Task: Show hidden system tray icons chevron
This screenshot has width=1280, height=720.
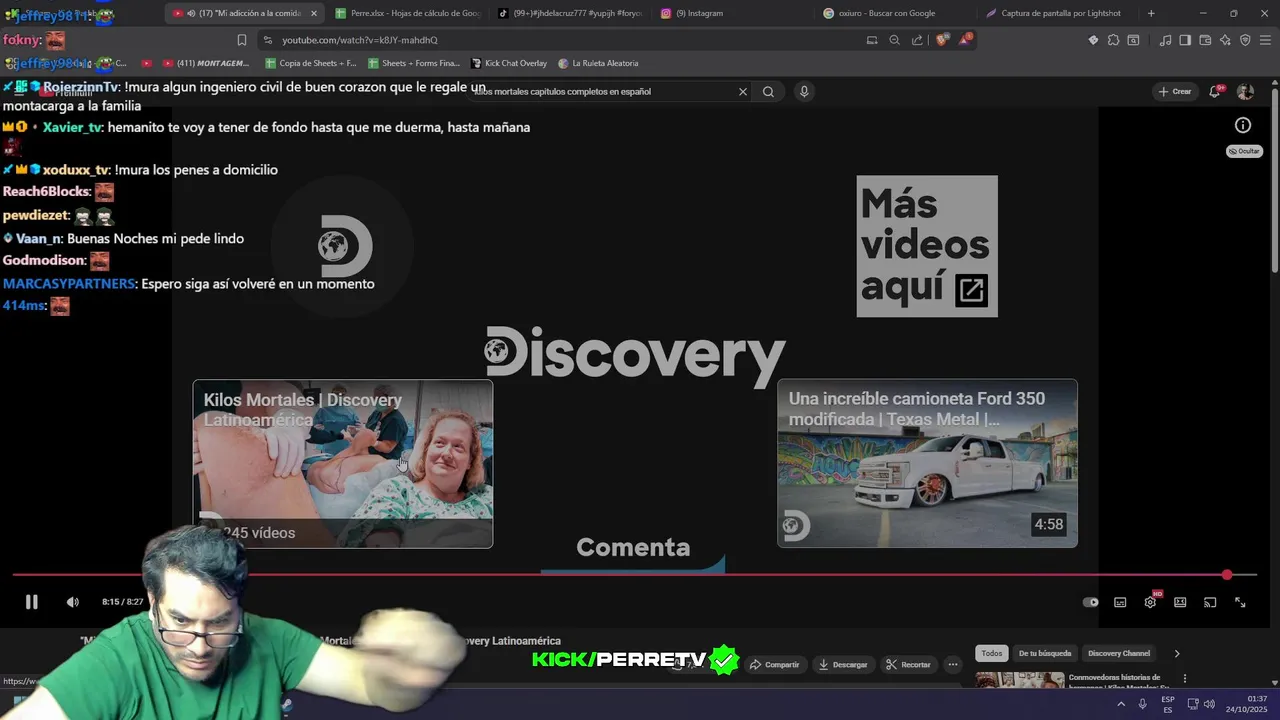Action: [x=1120, y=704]
